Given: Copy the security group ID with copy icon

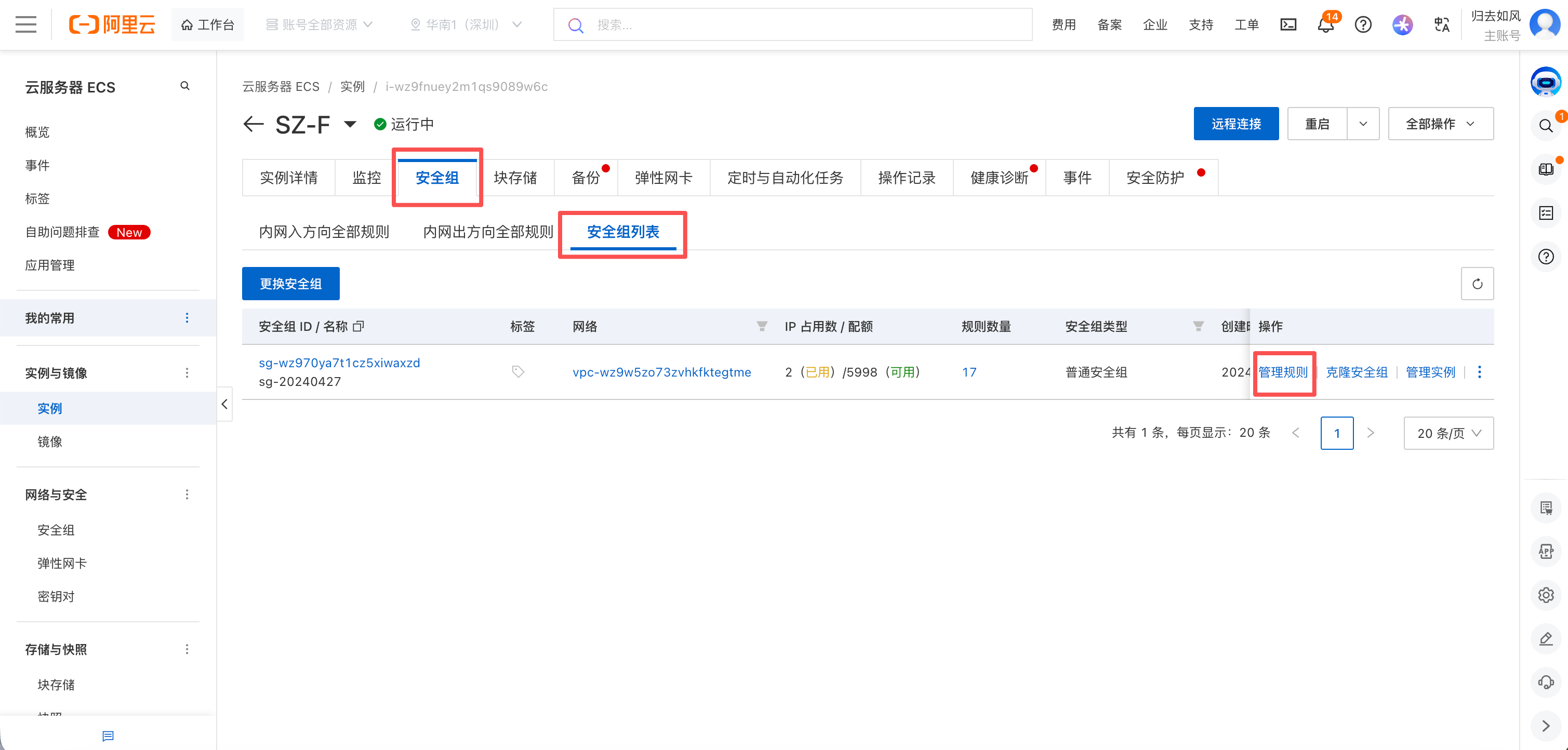Looking at the screenshot, I should tap(359, 327).
